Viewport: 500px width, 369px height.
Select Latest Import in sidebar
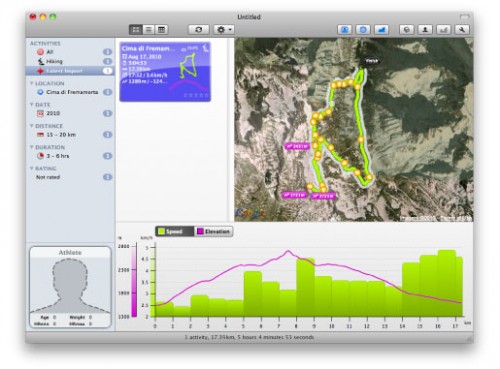pyautogui.click(x=70, y=71)
